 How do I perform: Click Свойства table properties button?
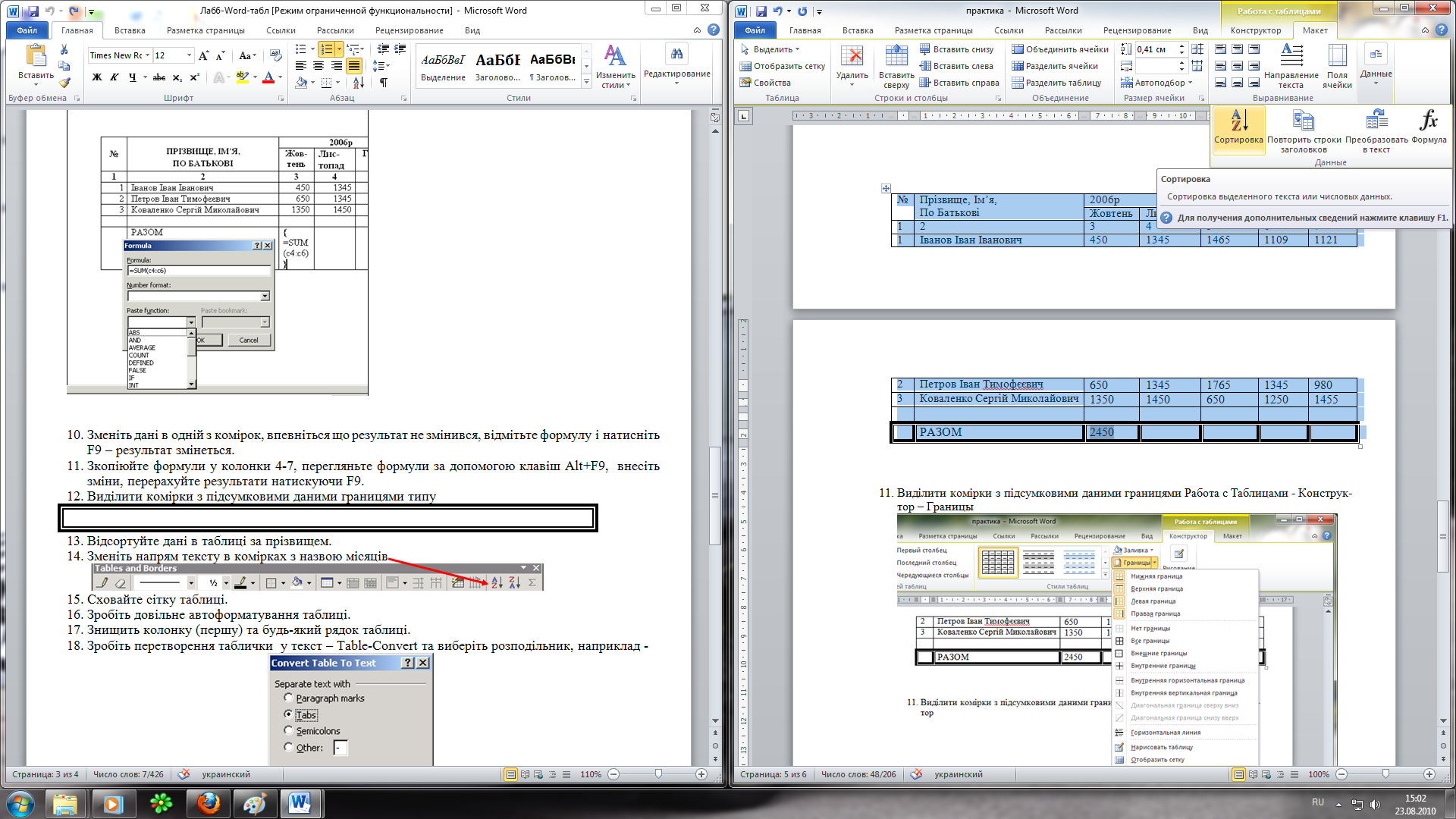(765, 83)
